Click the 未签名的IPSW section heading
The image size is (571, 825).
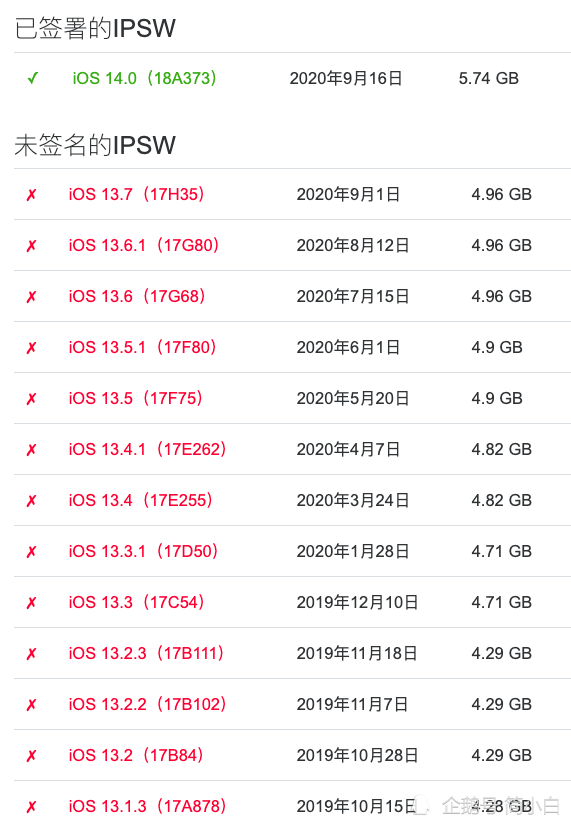pos(95,145)
